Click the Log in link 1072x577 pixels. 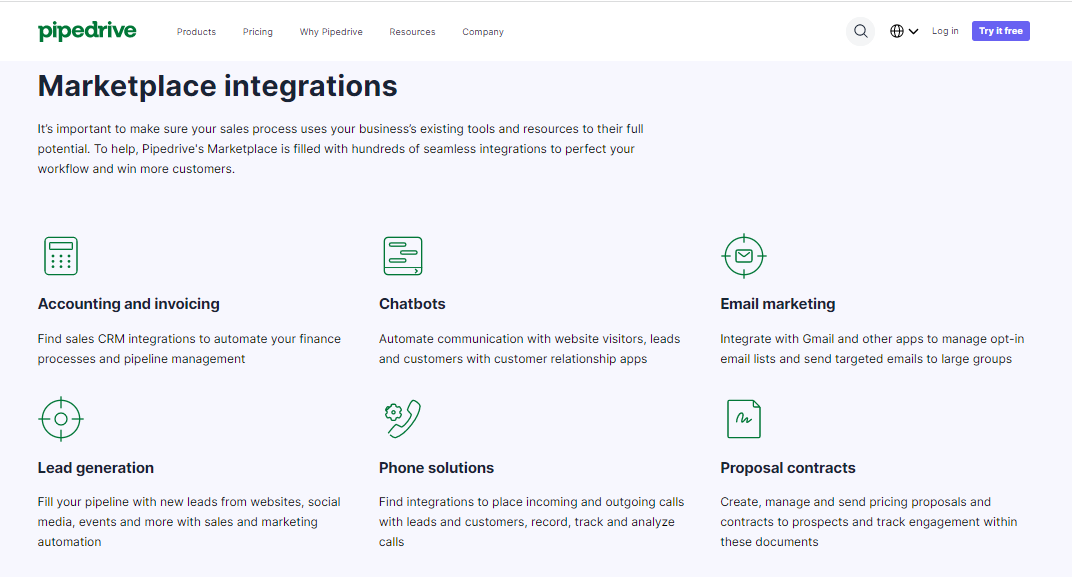[945, 31]
